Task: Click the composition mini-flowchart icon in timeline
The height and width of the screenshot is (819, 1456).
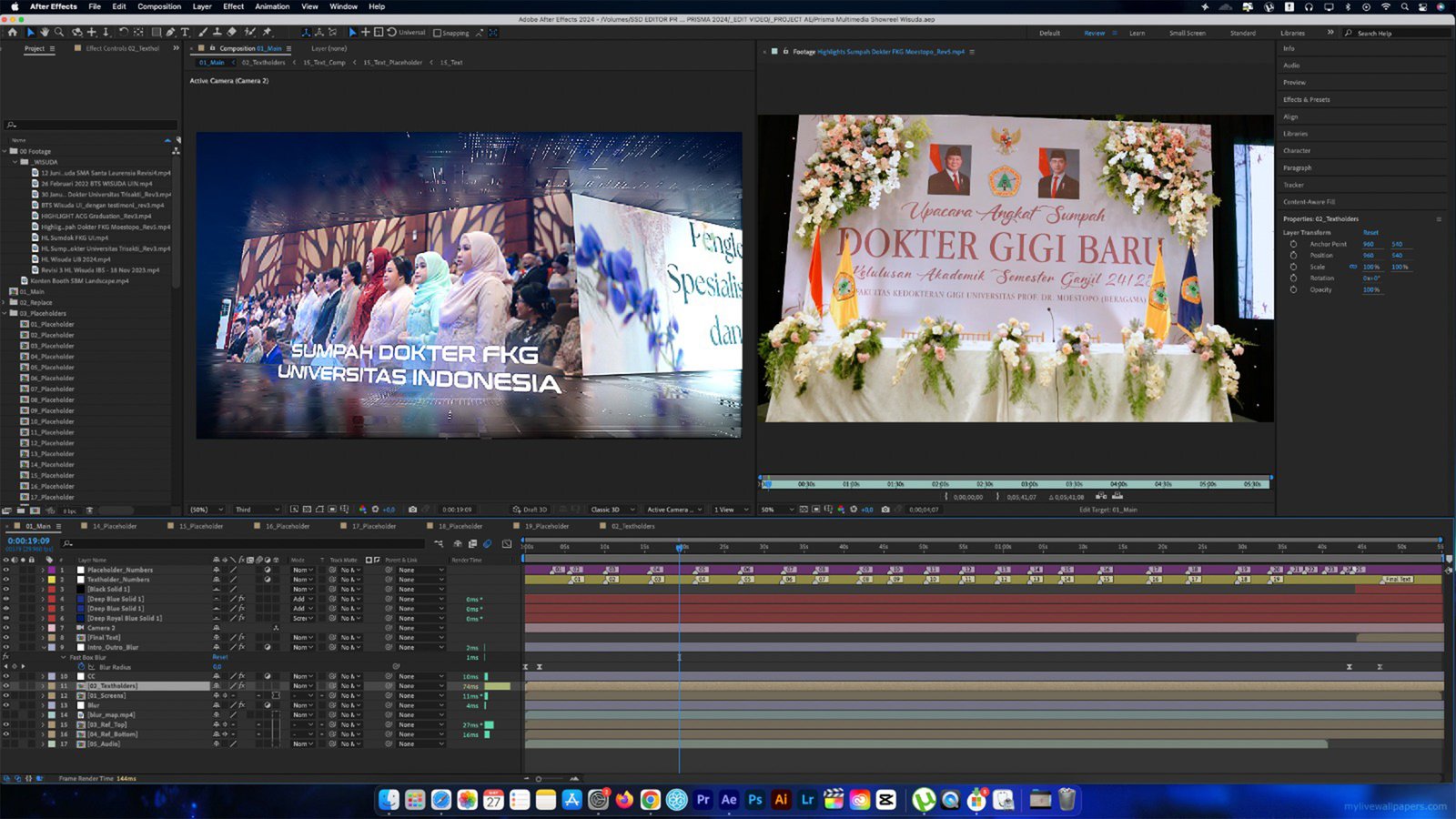Action: (x=439, y=543)
